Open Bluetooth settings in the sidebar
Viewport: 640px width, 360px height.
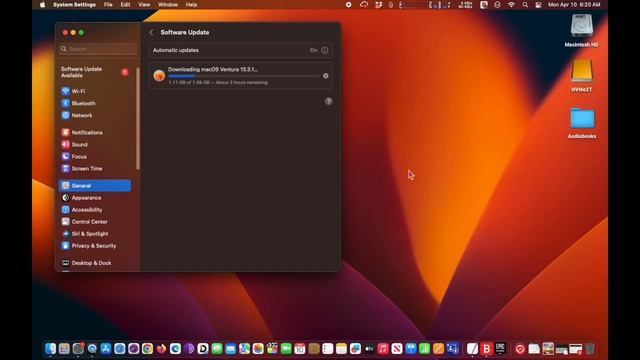tap(95, 103)
